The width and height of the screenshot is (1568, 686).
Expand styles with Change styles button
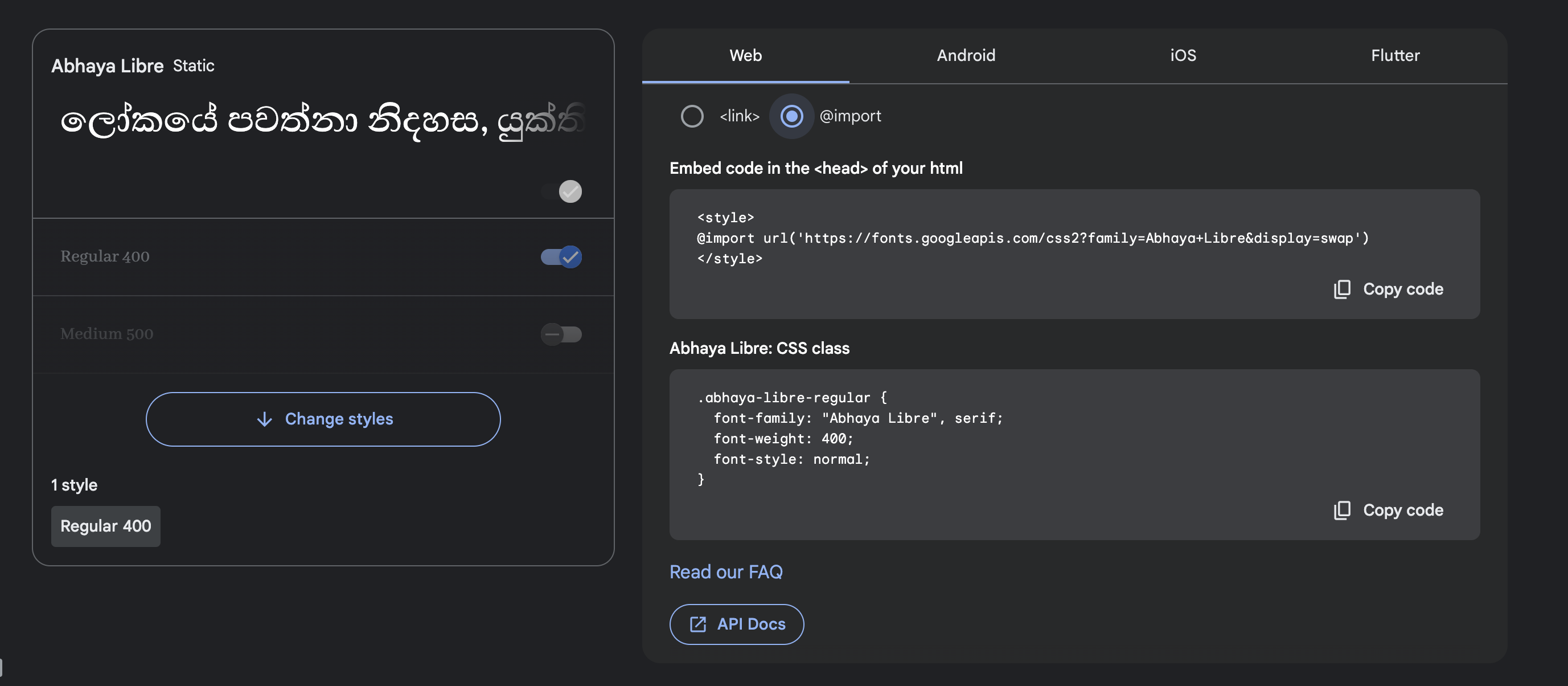(x=323, y=419)
